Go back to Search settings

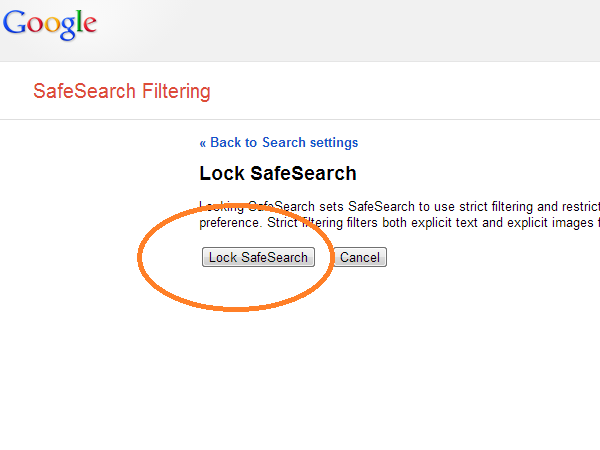point(279,143)
